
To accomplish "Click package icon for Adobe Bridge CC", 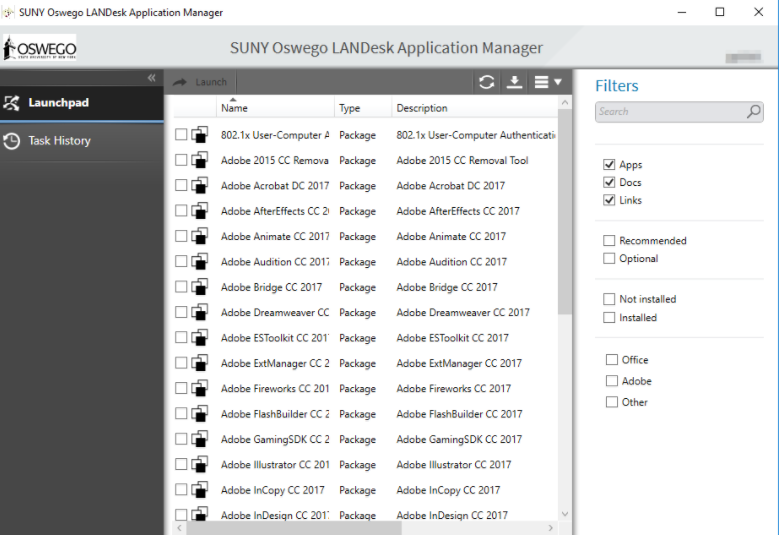I will 200,287.
